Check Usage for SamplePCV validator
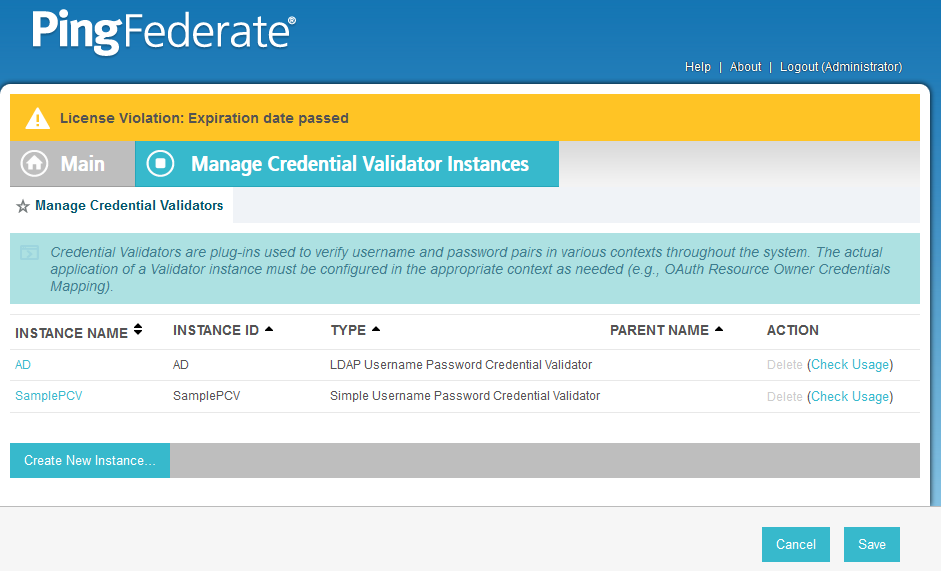 pos(850,396)
